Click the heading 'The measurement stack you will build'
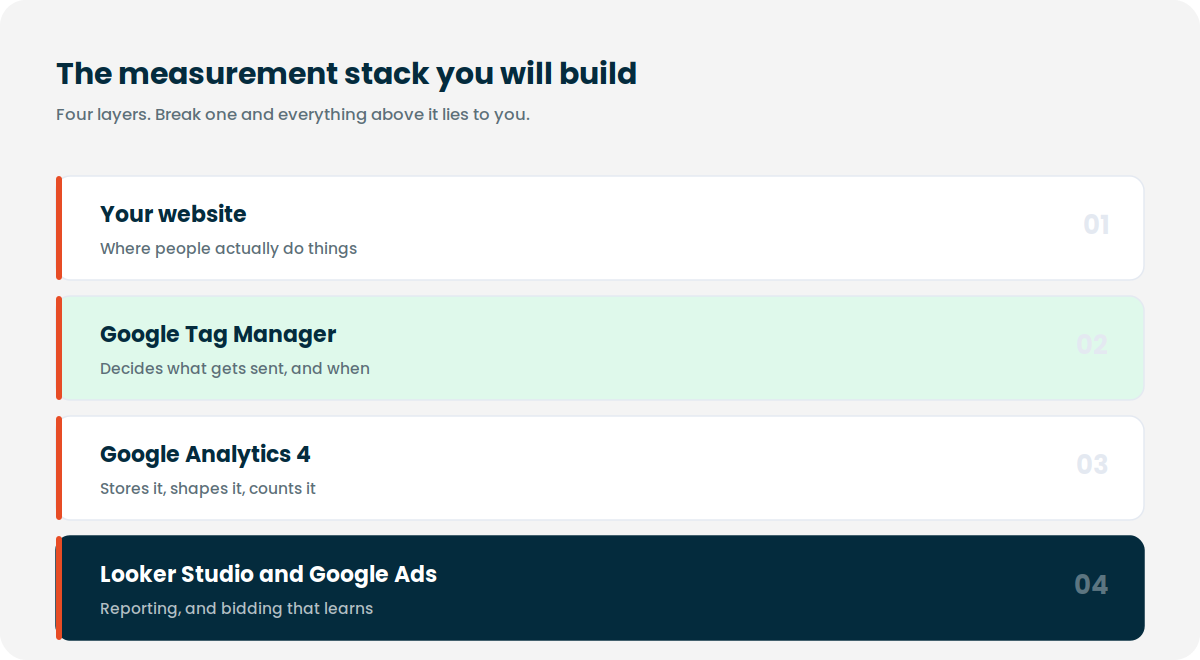This screenshot has width=1200, height=660. (x=346, y=73)
